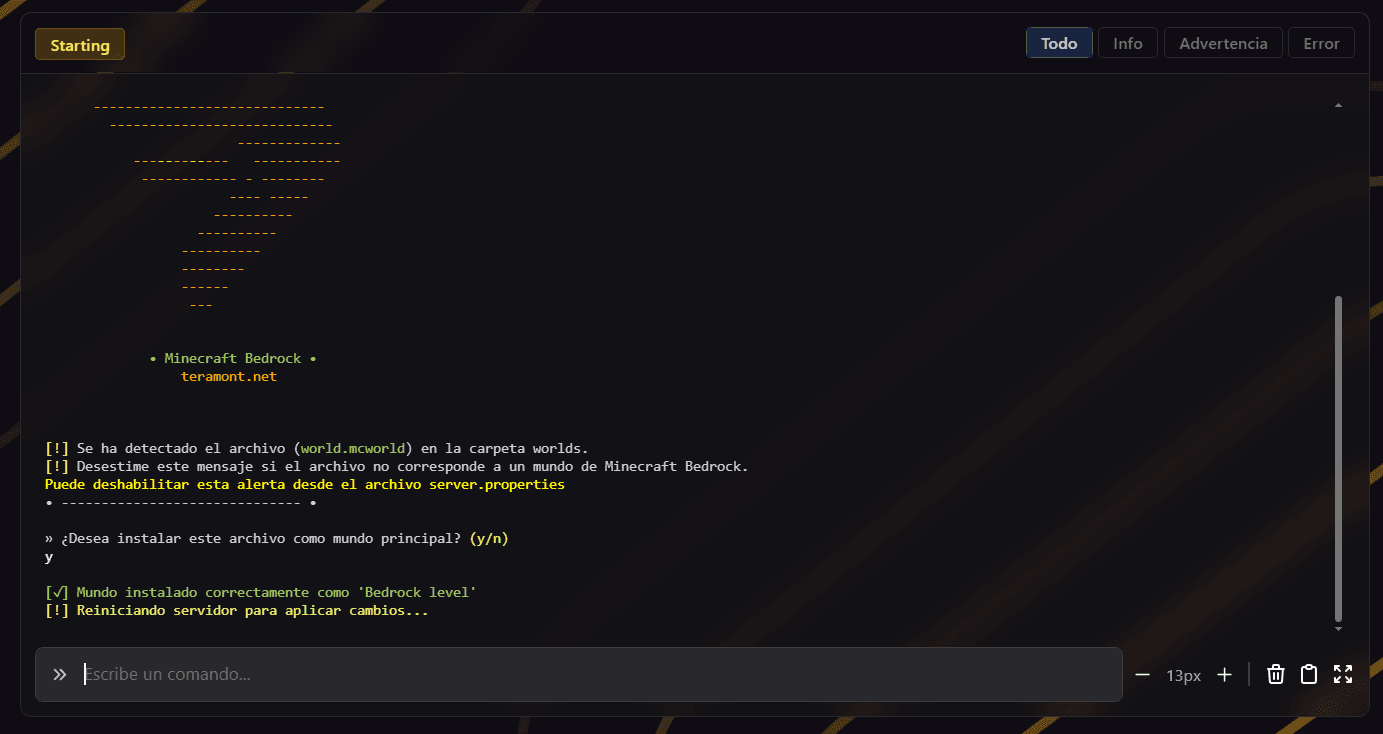
Task: Click the 'server.properties' alert line
Action: pos(305,484)
